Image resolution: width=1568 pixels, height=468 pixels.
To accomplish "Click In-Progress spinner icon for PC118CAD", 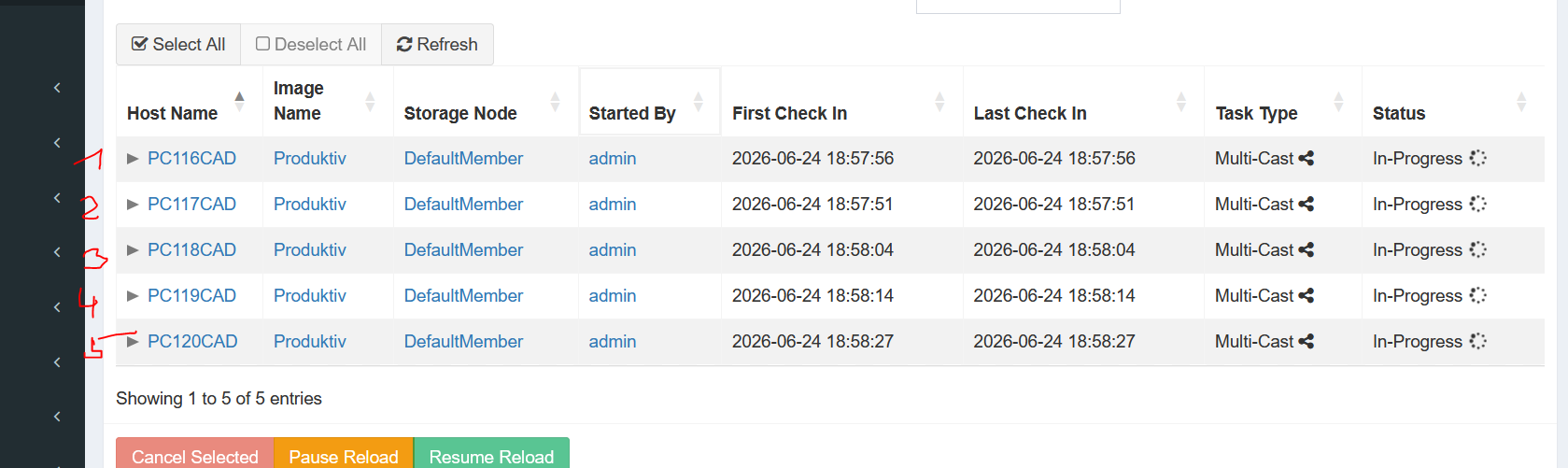I will [x=1477, y=249].
